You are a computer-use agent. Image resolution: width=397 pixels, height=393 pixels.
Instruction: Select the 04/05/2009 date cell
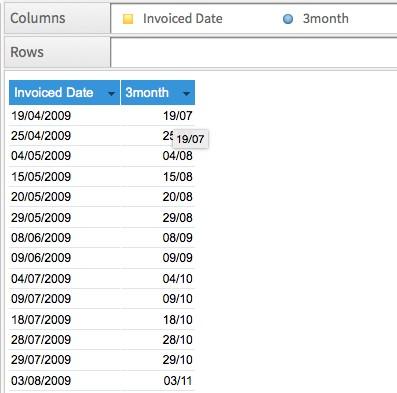point(64,156)
